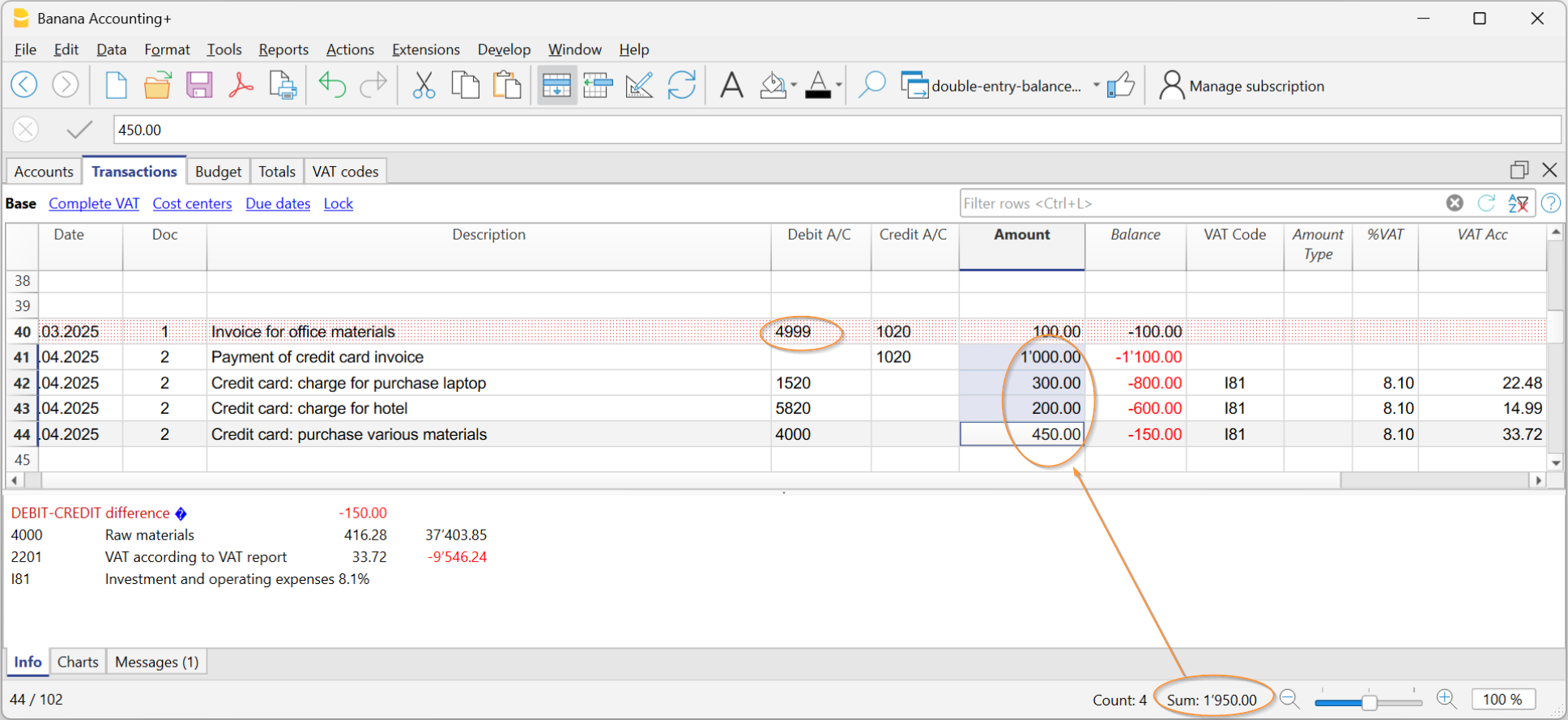Click the Add rows toolbar icon
This screenshot has height=720, width=1568.
[x=556, y=85]
